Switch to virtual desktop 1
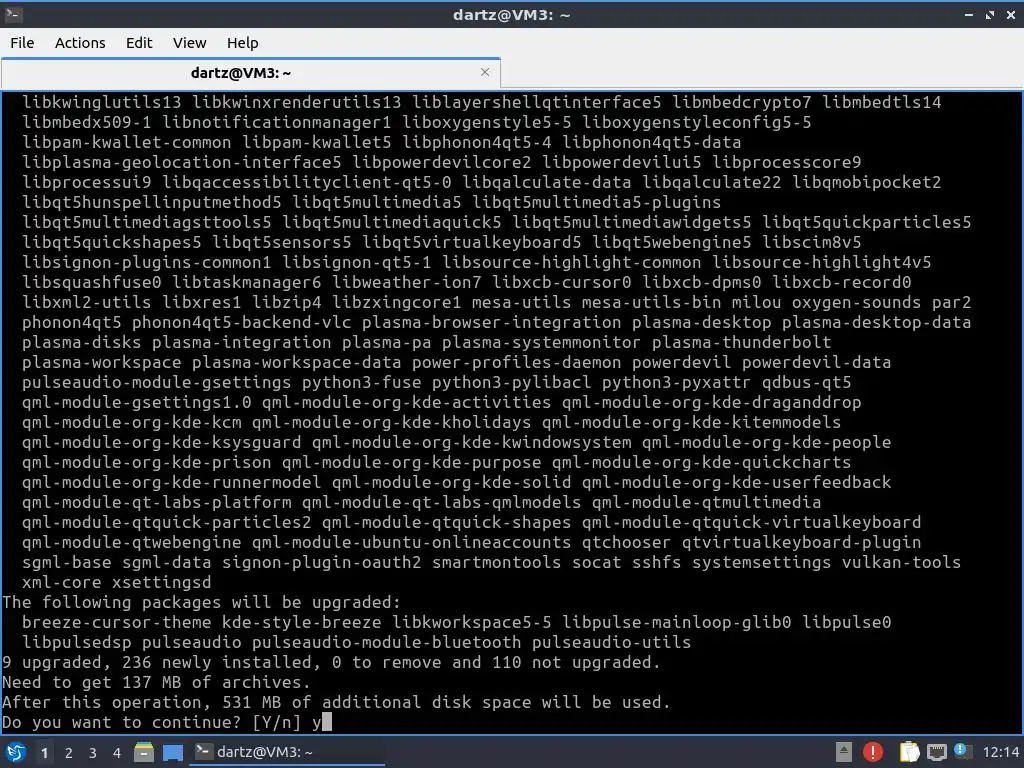 (44, 753)
